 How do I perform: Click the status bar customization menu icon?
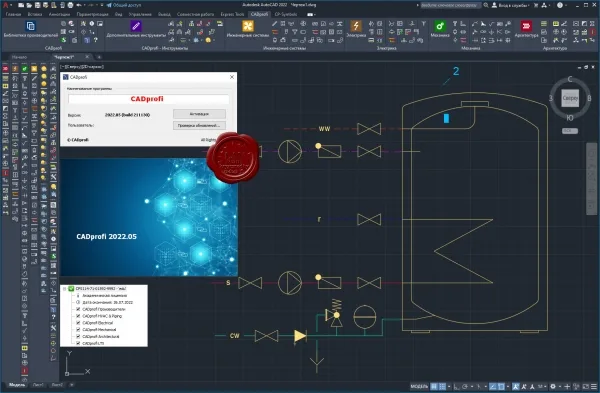(594, 386)
